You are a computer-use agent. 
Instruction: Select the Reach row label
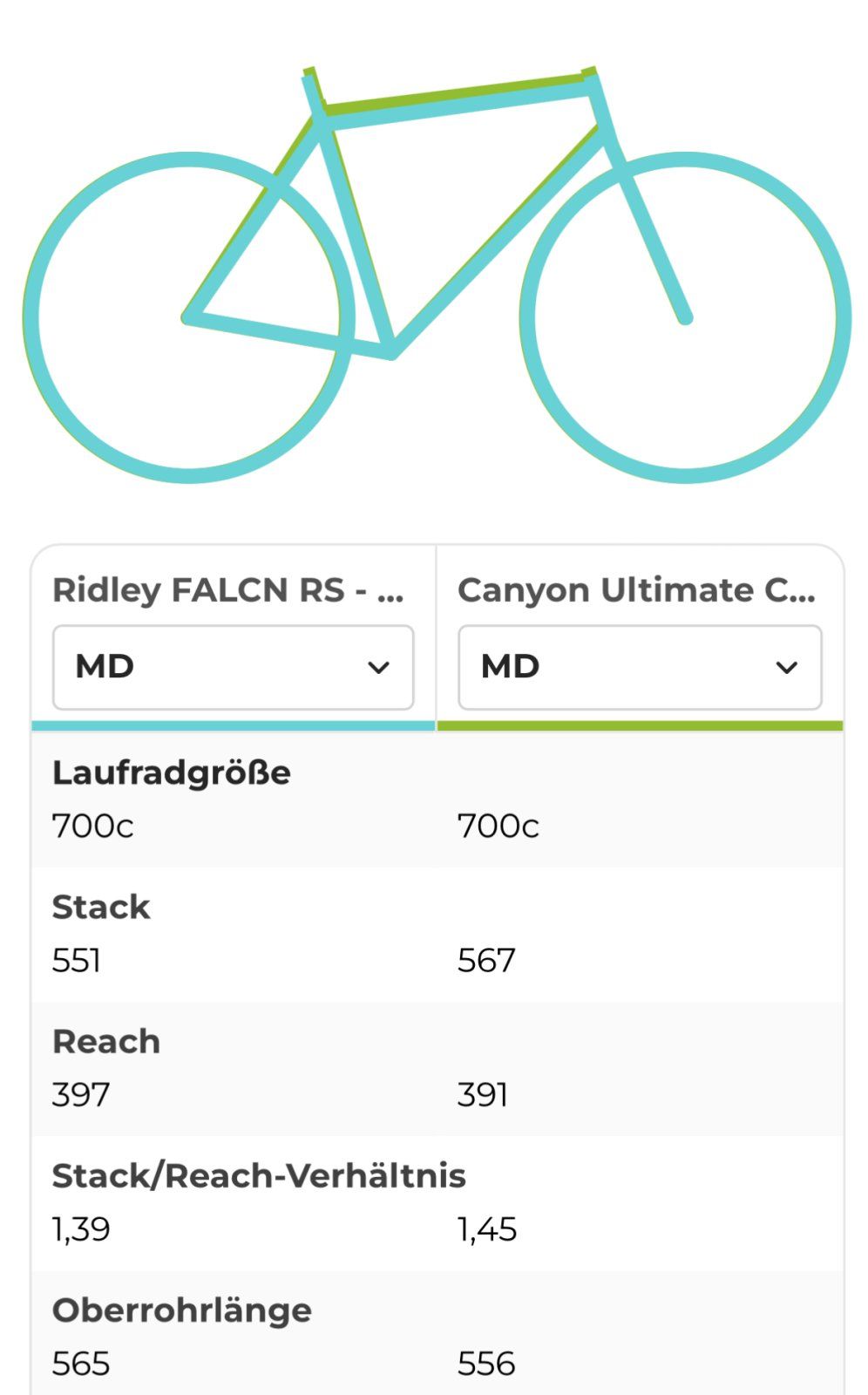tap(106, 1041)
